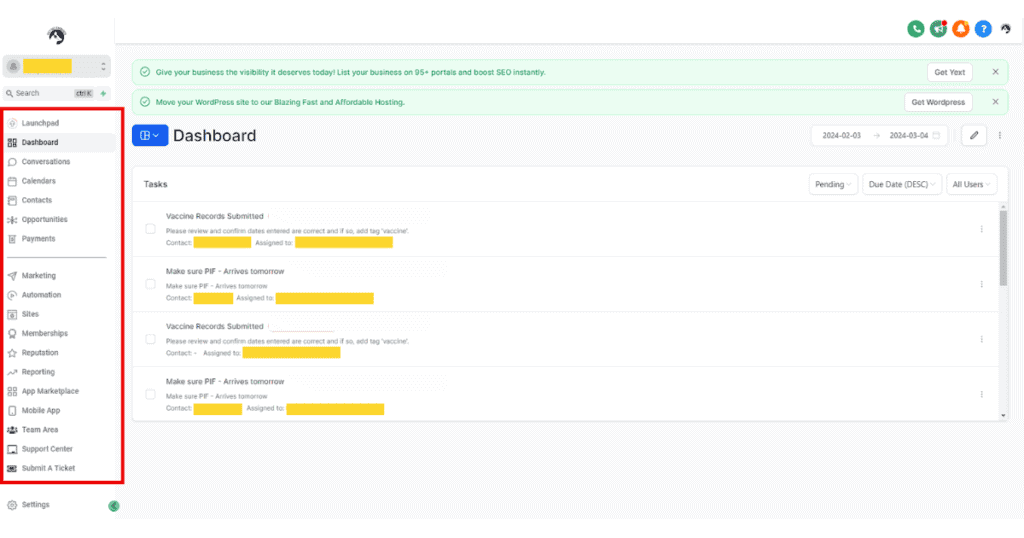Click the start date 2024-02-03 field
The width and height of the screenshot is (1024, 538).
point(842,136)
